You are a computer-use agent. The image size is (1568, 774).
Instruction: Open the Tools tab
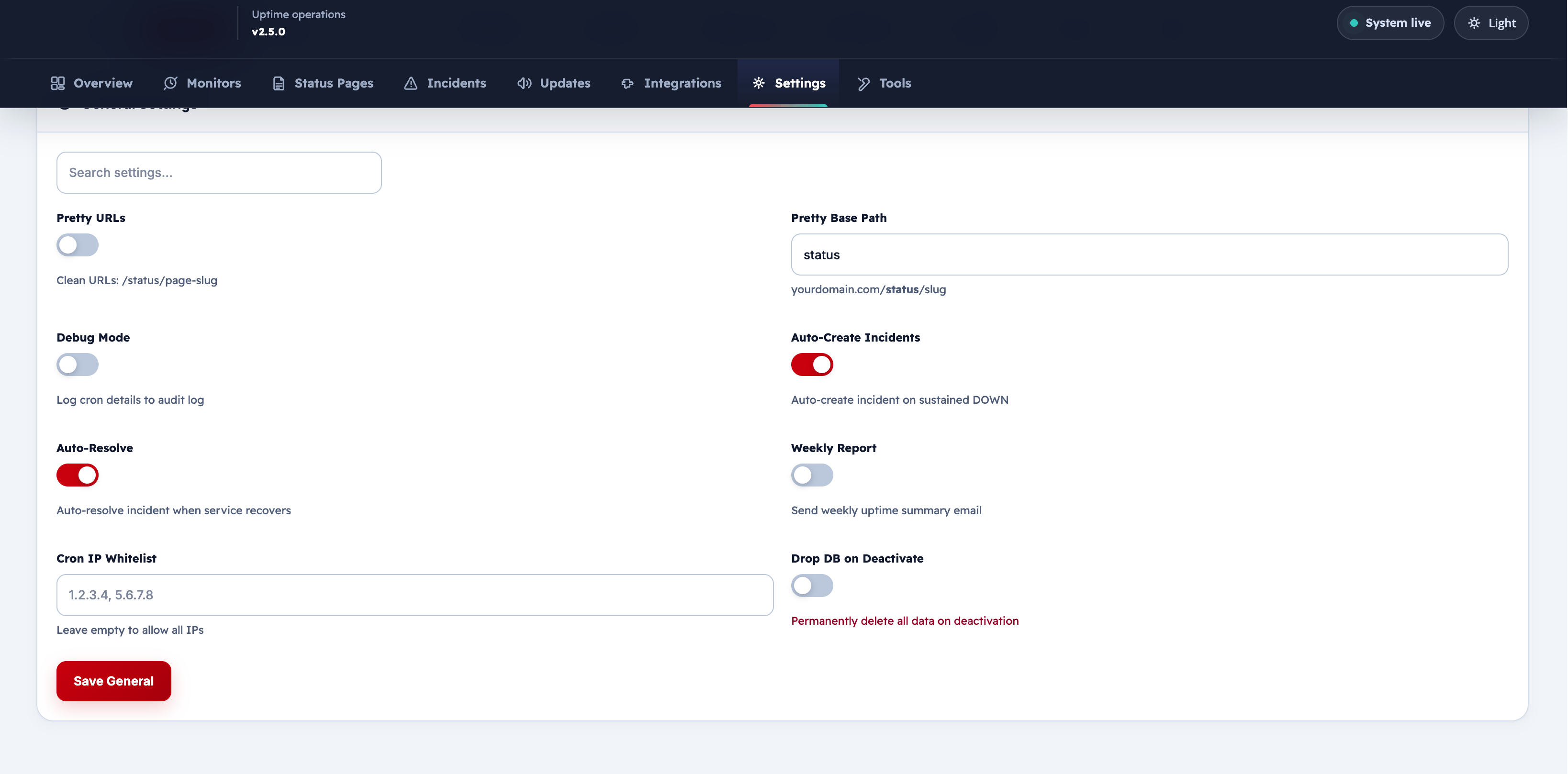[883, 83]
